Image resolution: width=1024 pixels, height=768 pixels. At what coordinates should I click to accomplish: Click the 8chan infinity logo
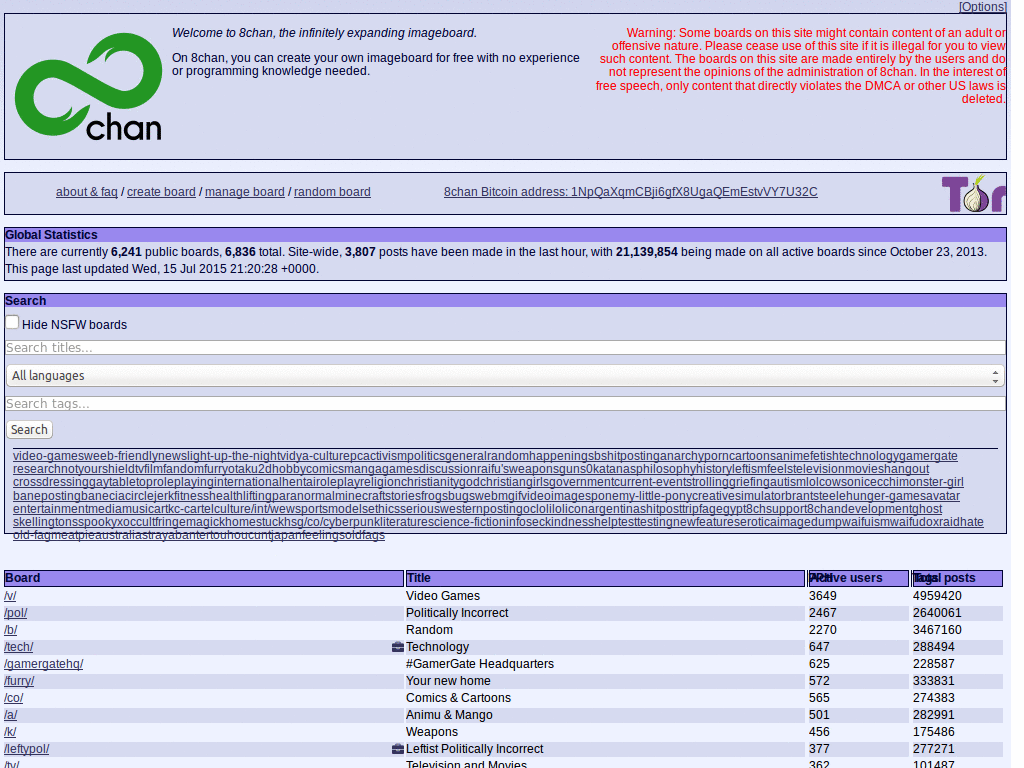[88, 87]
